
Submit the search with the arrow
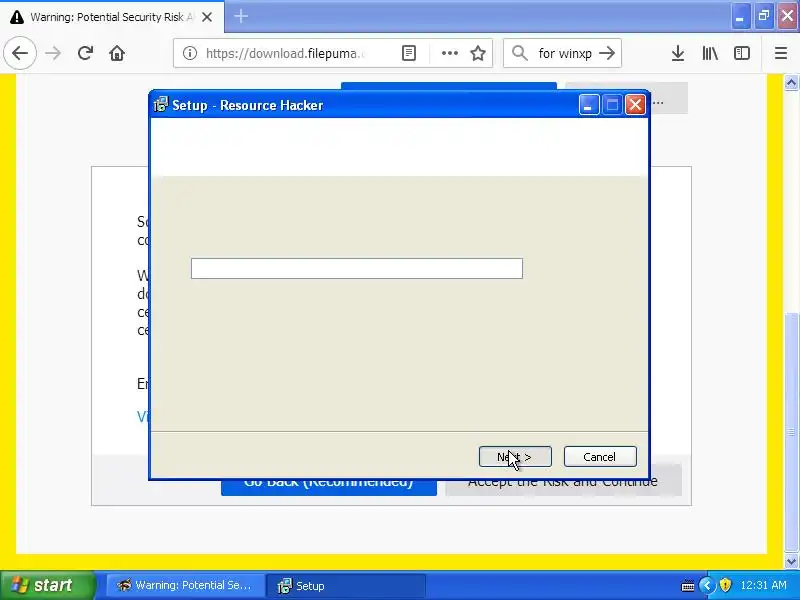tap(607, 53)
